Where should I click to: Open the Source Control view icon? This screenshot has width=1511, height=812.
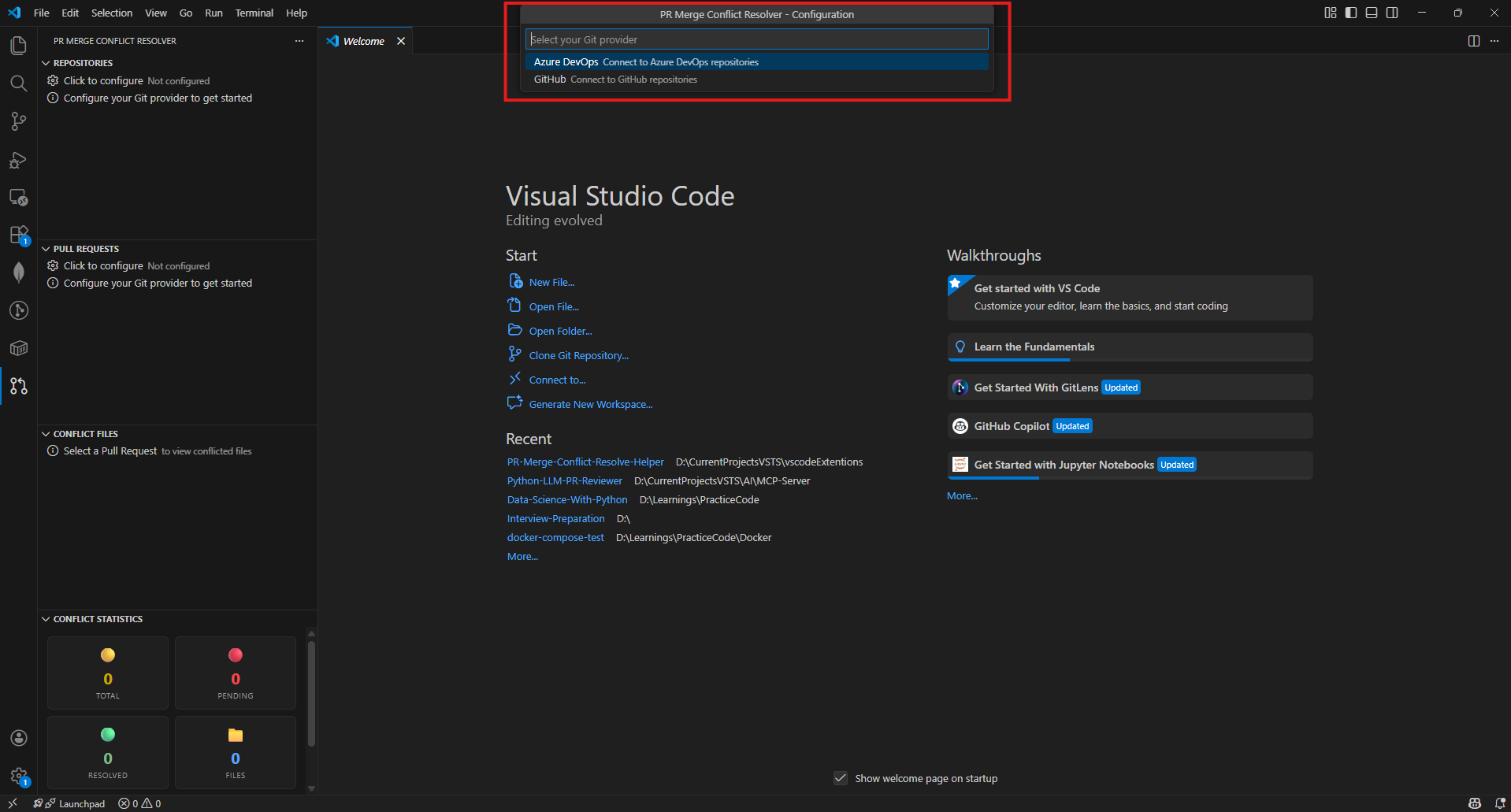point(18,121)
